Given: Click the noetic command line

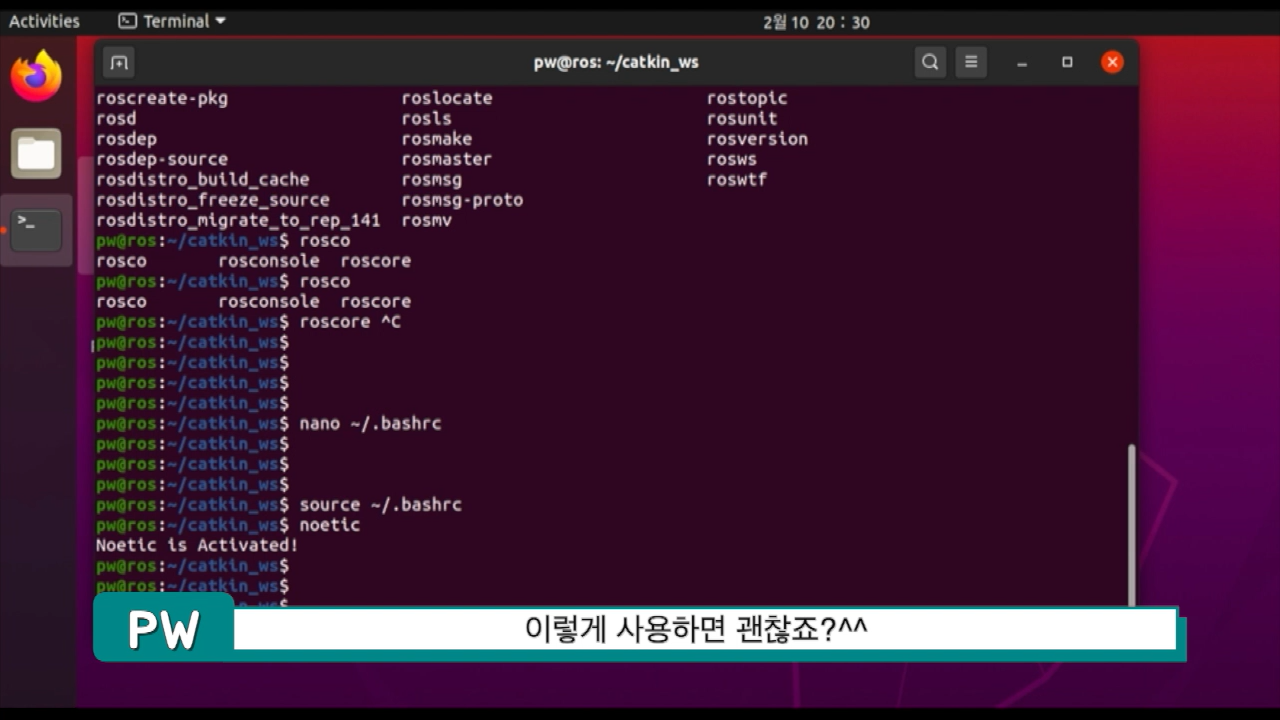Looking at the screenshot, I should pyautogui.click(x=330, y=525).
